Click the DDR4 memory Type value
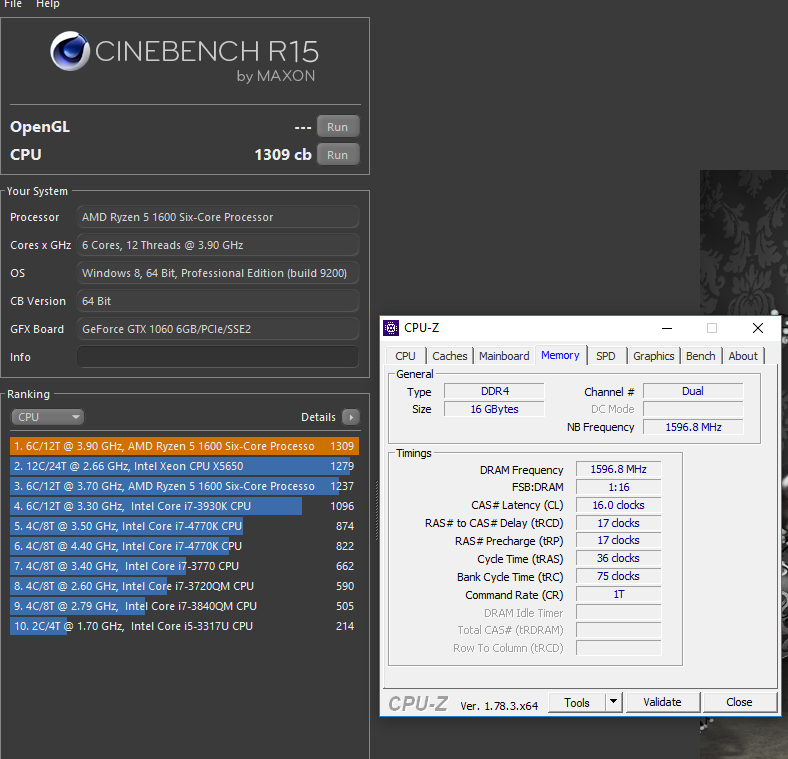Viewport: 788px width, 759px height. tap(495, 391)
